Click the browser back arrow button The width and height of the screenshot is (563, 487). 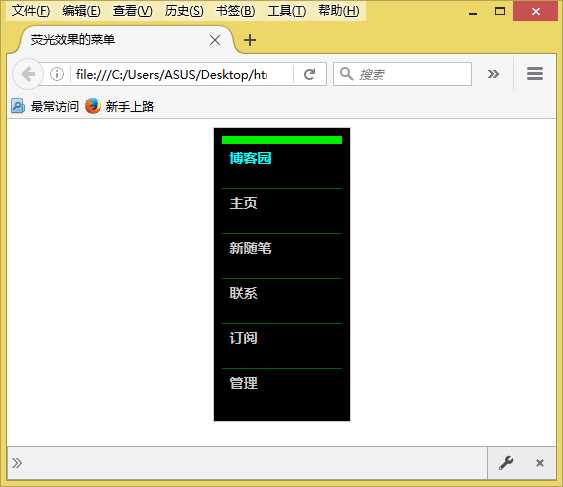tap(28, 74)
